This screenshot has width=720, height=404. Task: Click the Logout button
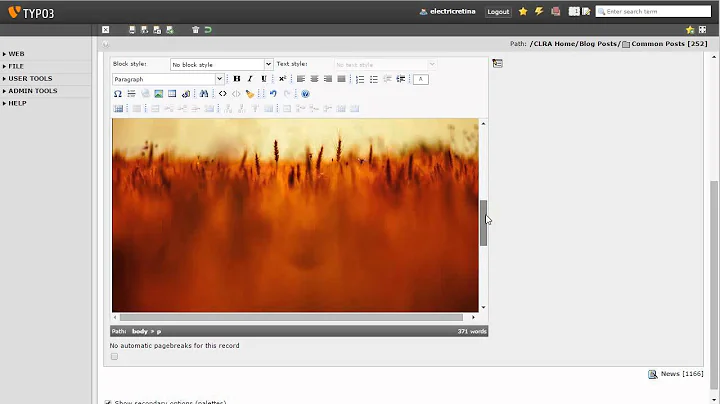[498, 12]
